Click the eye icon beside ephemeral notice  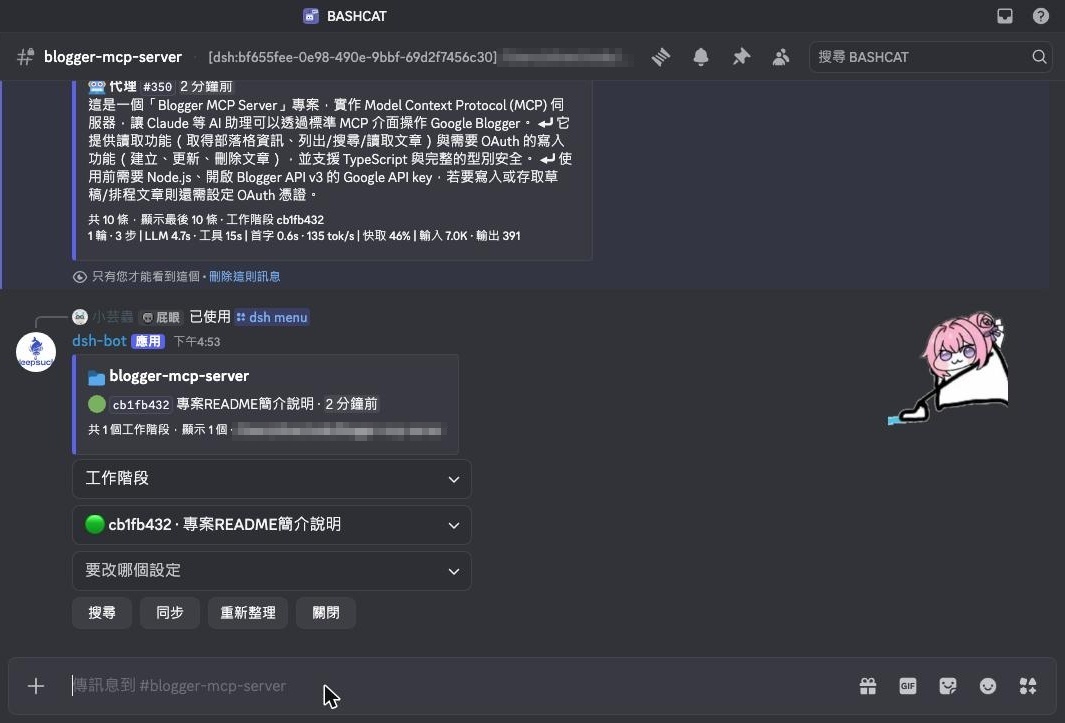(79, 277)
